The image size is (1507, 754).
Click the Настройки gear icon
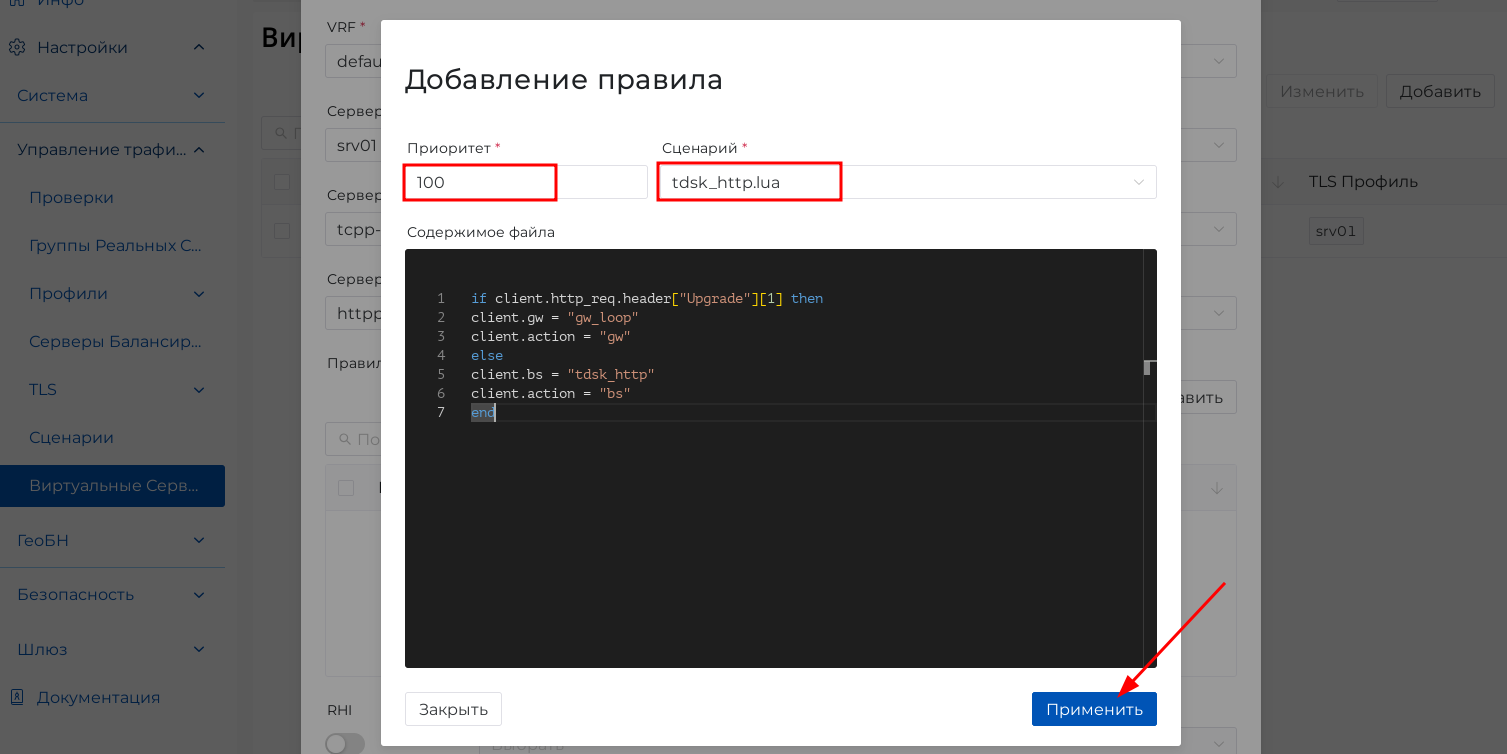tap(16, 48)
